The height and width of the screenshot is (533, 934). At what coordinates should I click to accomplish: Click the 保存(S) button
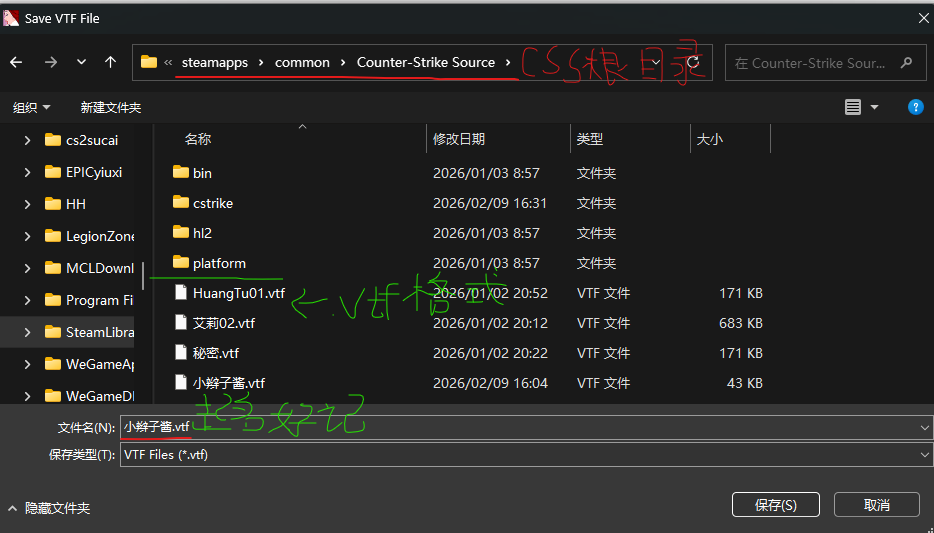click(776, 505)
